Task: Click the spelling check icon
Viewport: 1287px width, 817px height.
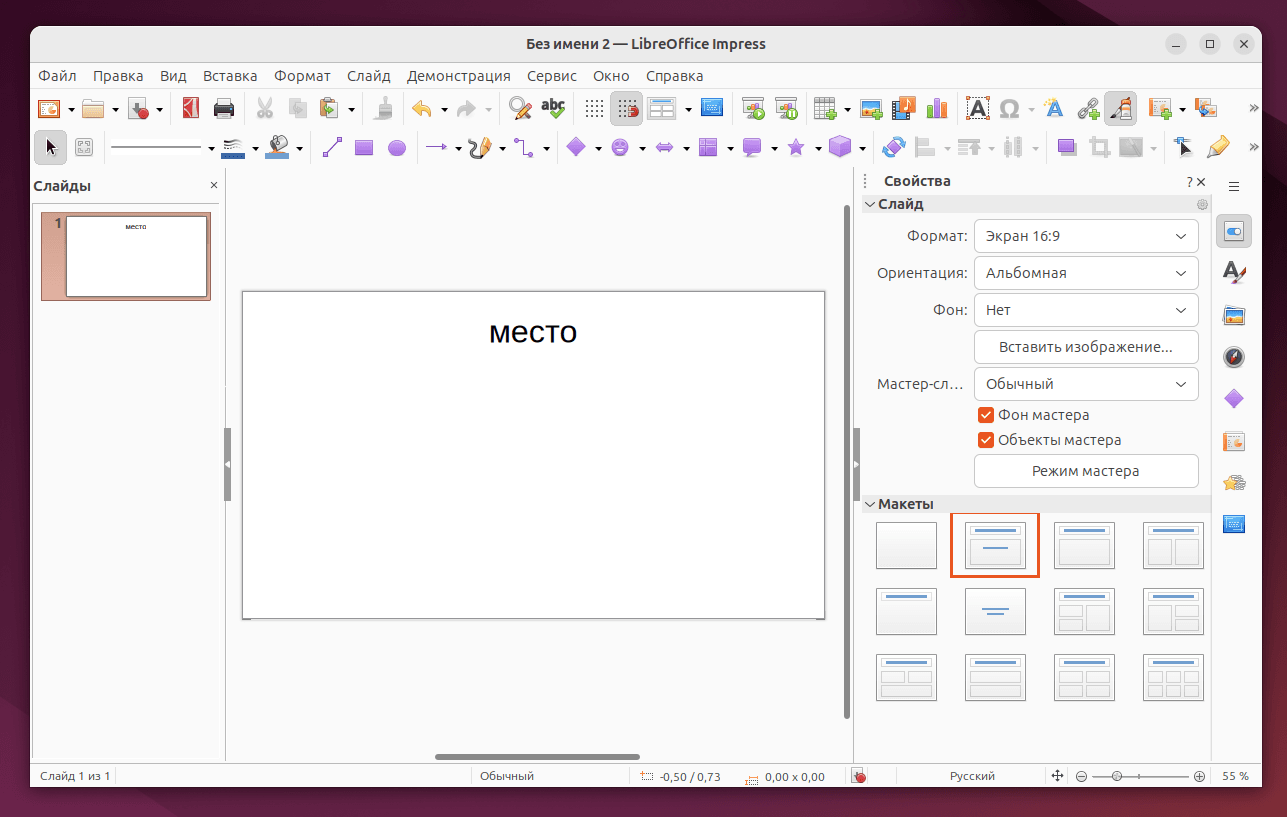Action: tap(553, 108)
